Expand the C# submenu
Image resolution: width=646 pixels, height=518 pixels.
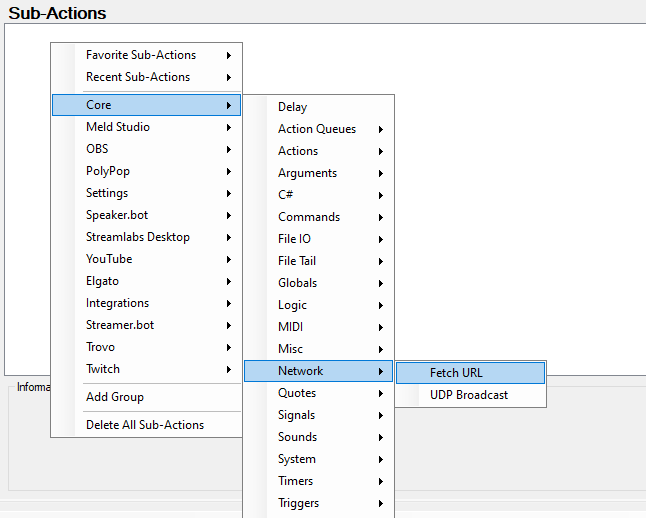click(x=286, y=195)
